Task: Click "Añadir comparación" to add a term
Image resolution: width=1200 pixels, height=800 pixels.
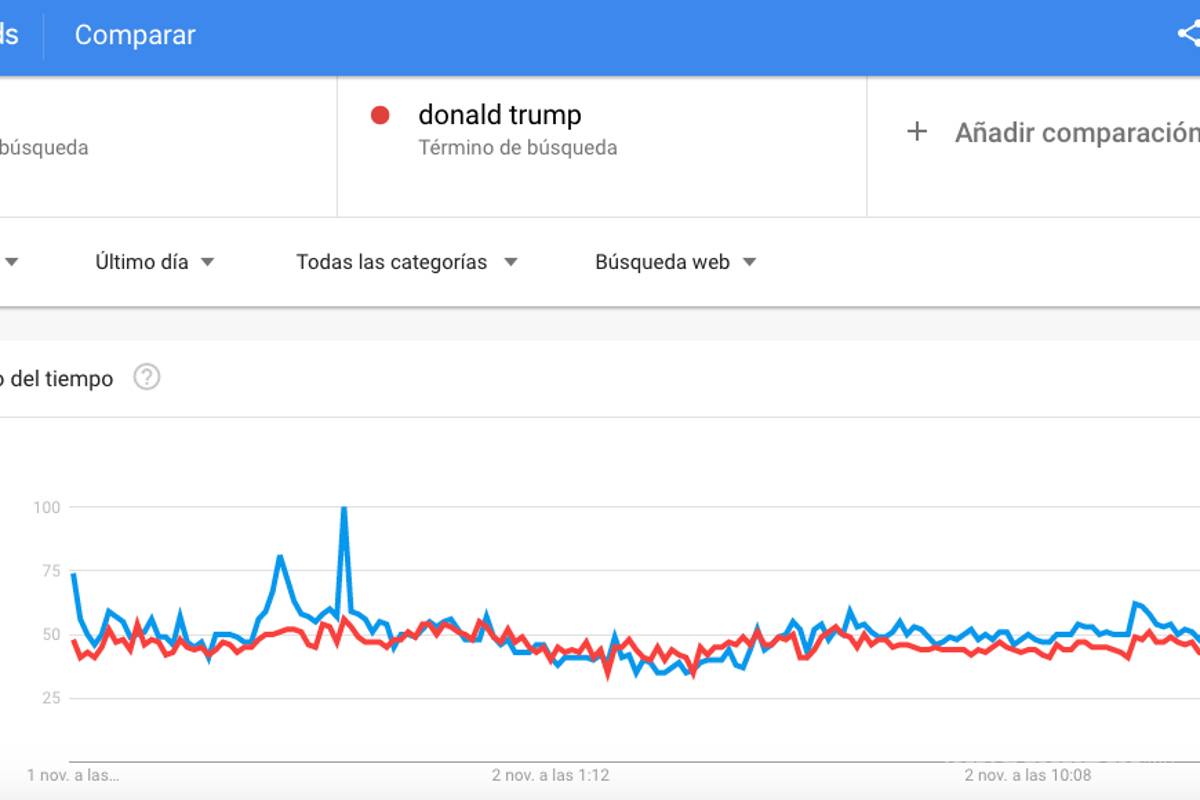Action: 1080,131
